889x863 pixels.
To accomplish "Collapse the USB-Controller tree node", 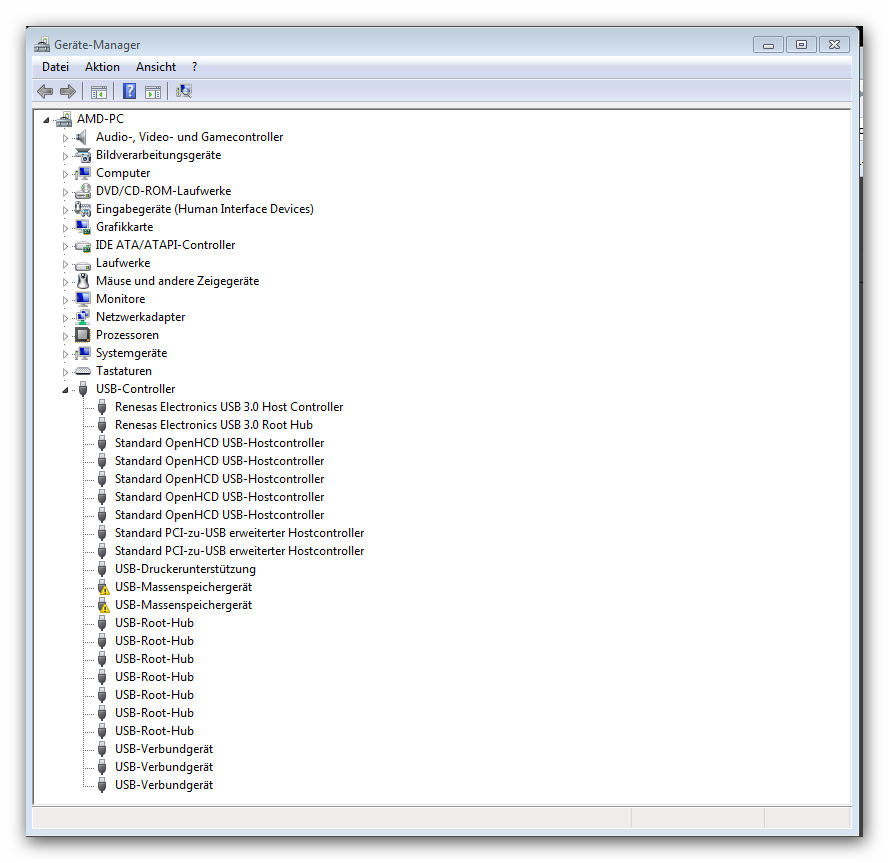I will (x=66, y=390).
